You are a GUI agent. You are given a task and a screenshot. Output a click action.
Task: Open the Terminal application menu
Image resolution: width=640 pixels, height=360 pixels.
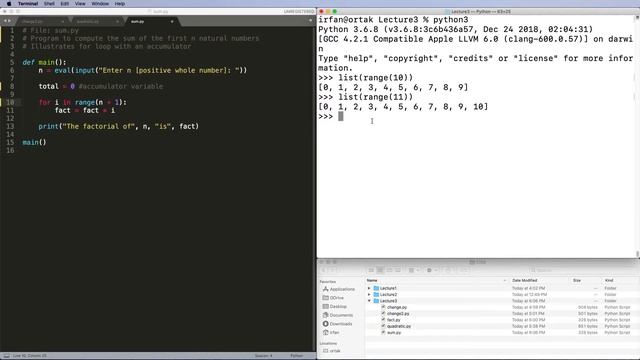pyautogui.click(x=28, y=4)
